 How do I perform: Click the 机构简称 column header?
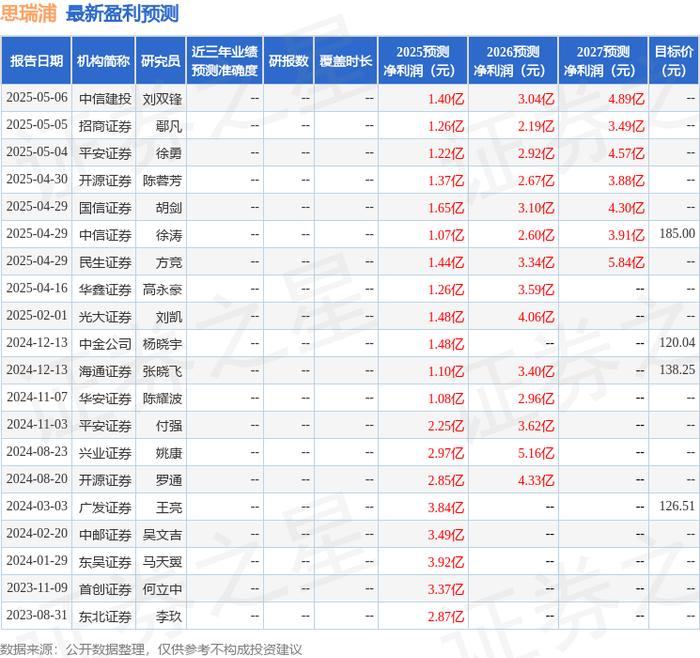103,60
